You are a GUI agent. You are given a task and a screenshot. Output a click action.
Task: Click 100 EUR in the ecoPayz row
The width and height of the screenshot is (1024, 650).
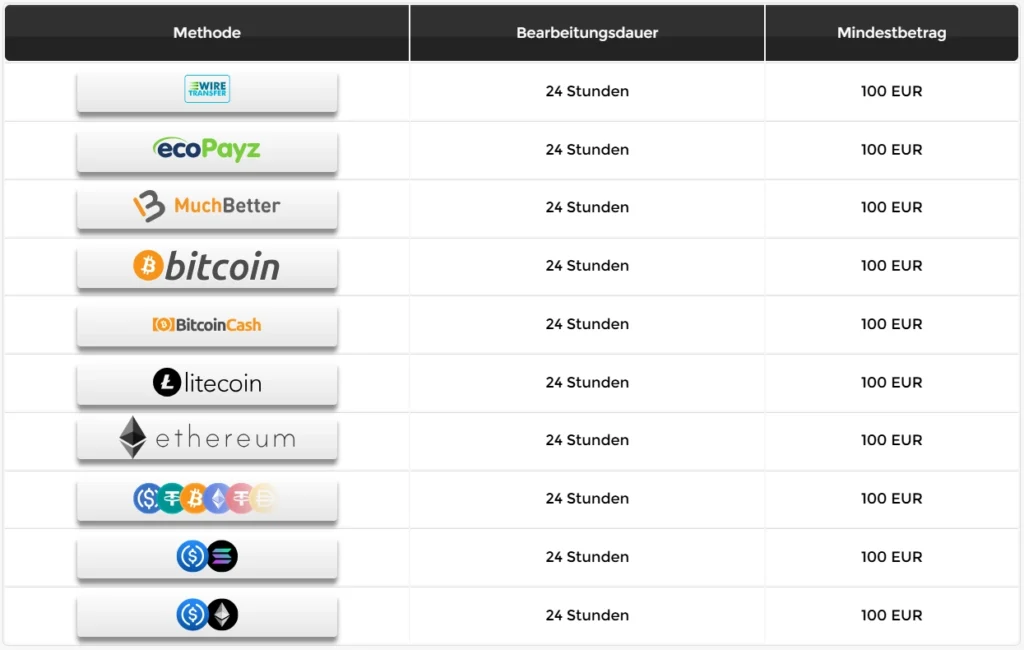pos(891,150)
